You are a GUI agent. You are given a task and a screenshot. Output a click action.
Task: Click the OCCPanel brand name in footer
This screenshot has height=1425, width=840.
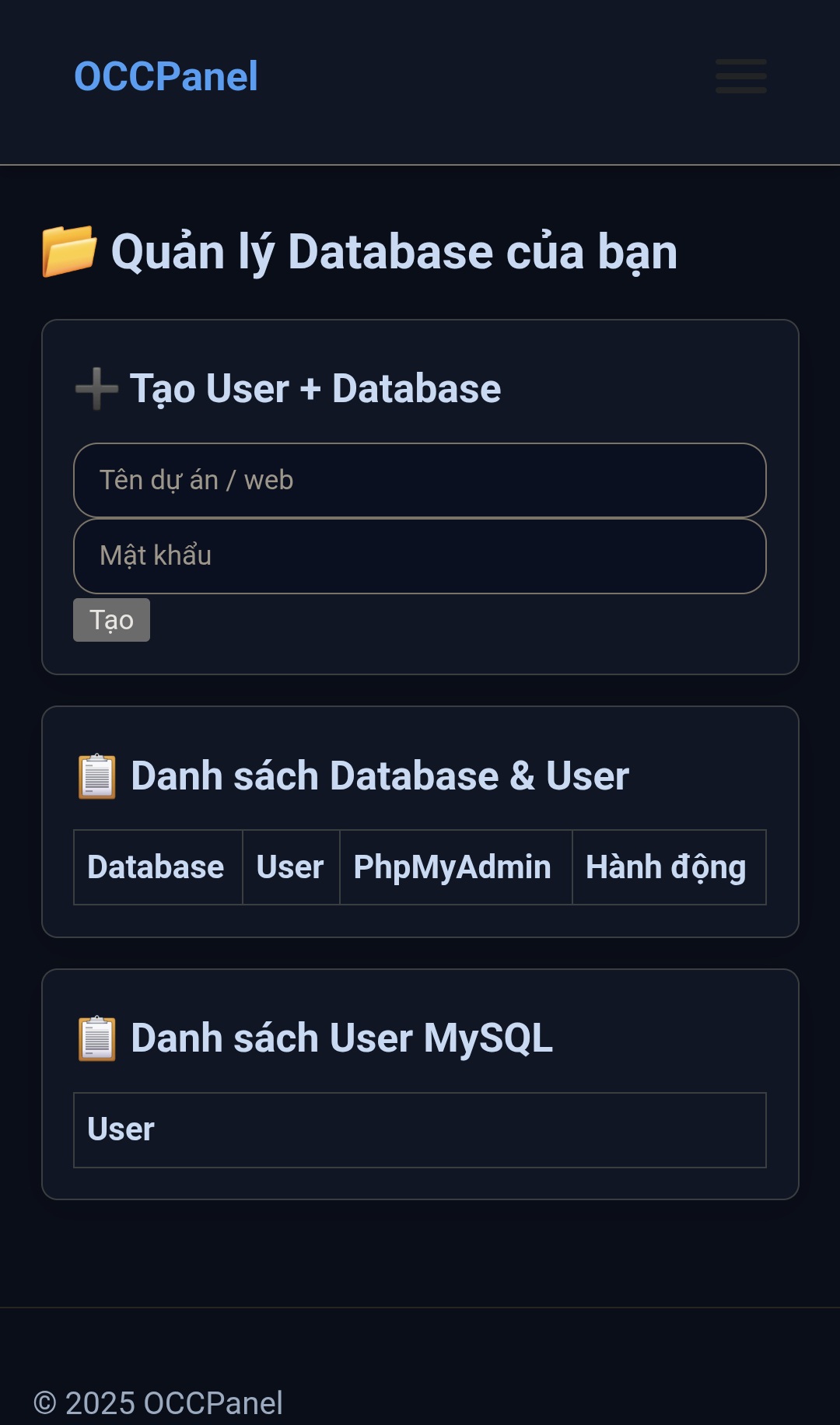coord(213,1403)
